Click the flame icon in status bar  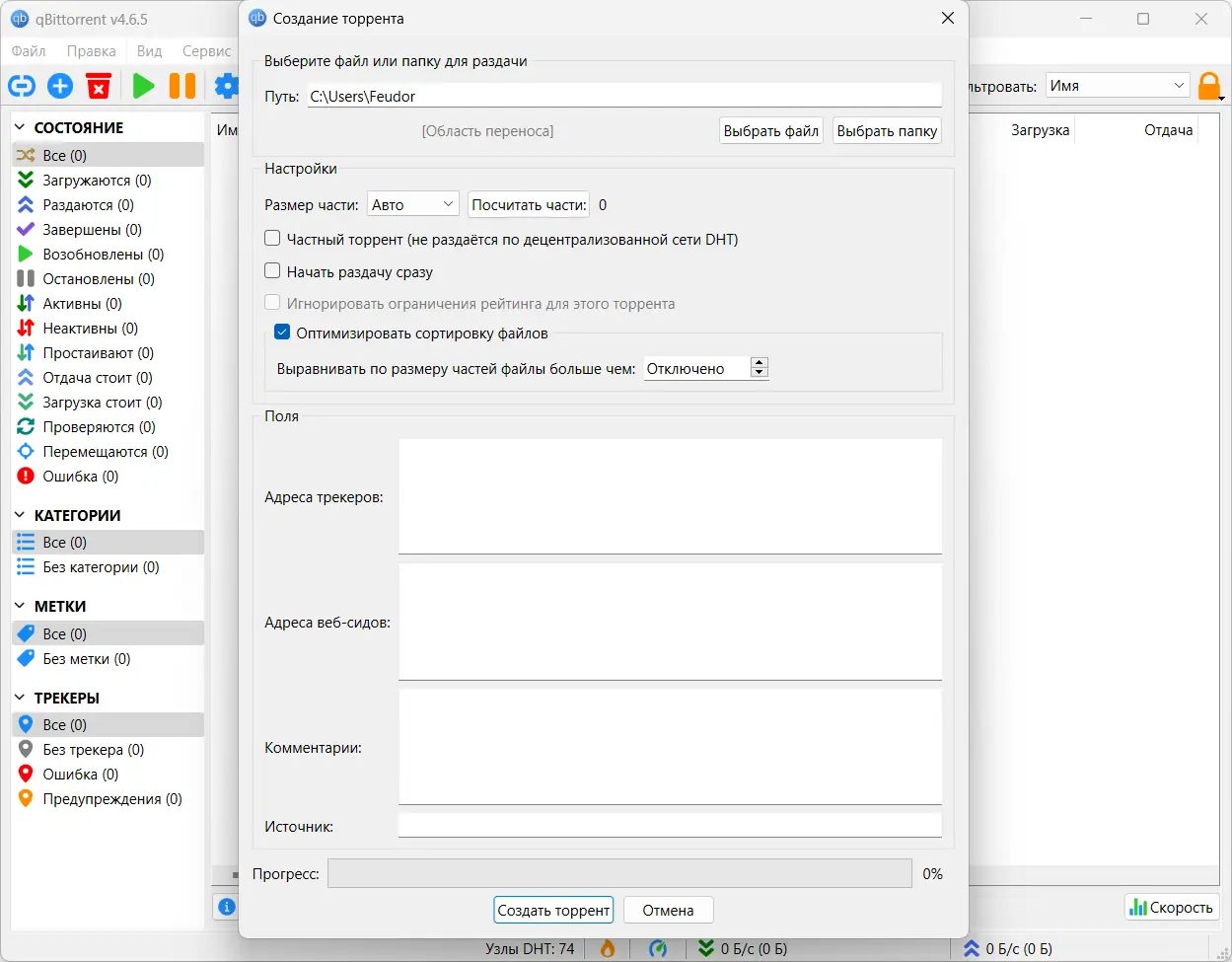(x=608, y=949)
